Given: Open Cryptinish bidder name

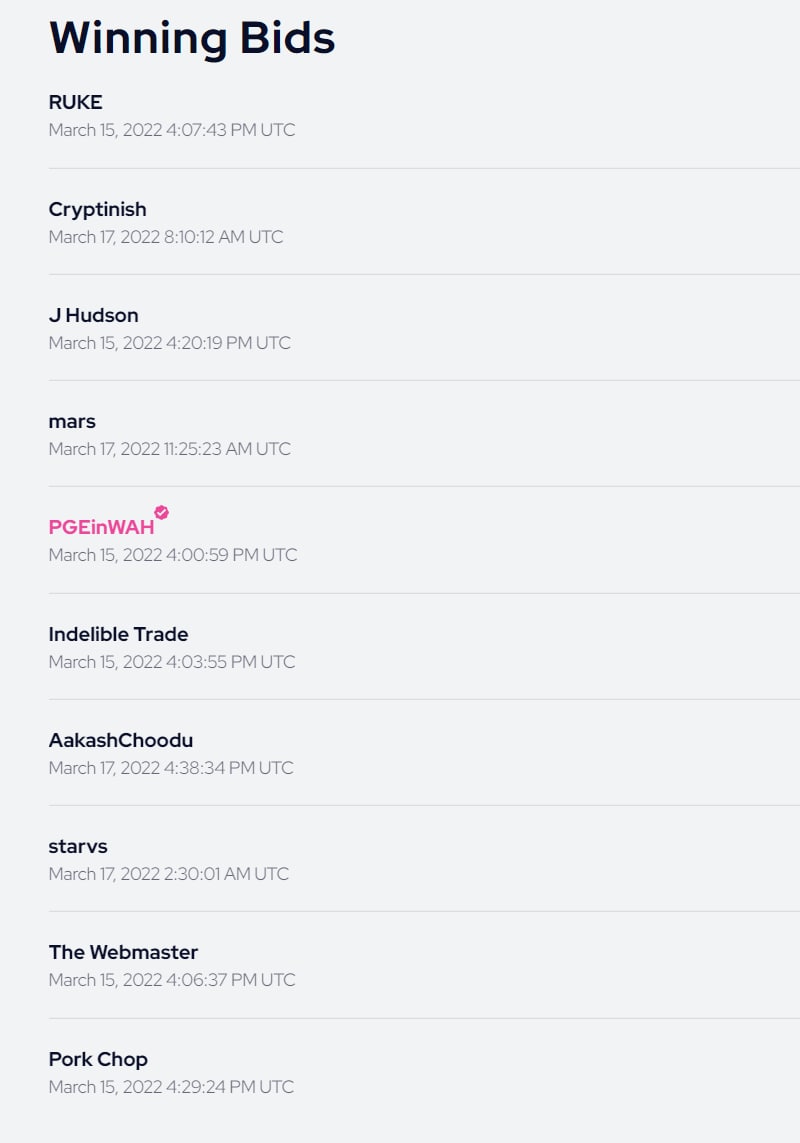Looking at the screenshot, I should coord(98,209).
